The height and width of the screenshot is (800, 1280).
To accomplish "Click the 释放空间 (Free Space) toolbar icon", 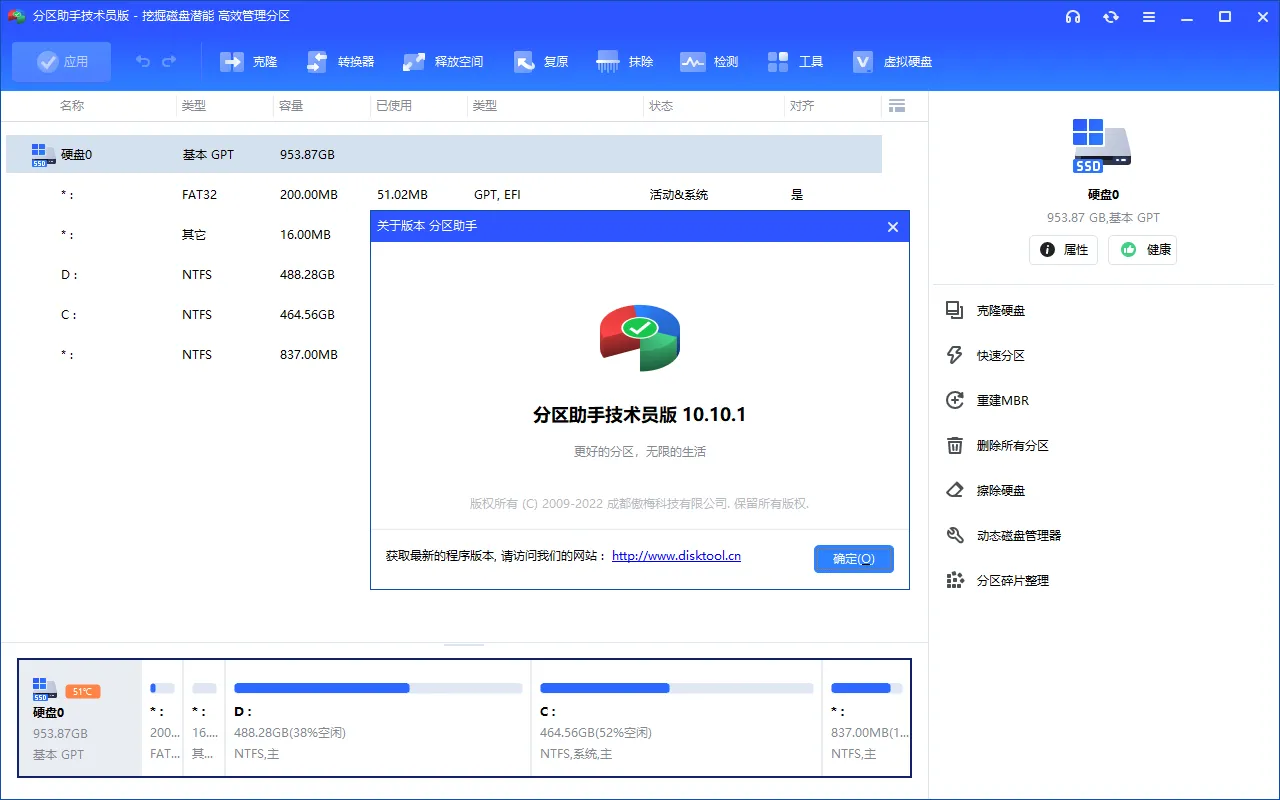I will [x=442, y=61].
